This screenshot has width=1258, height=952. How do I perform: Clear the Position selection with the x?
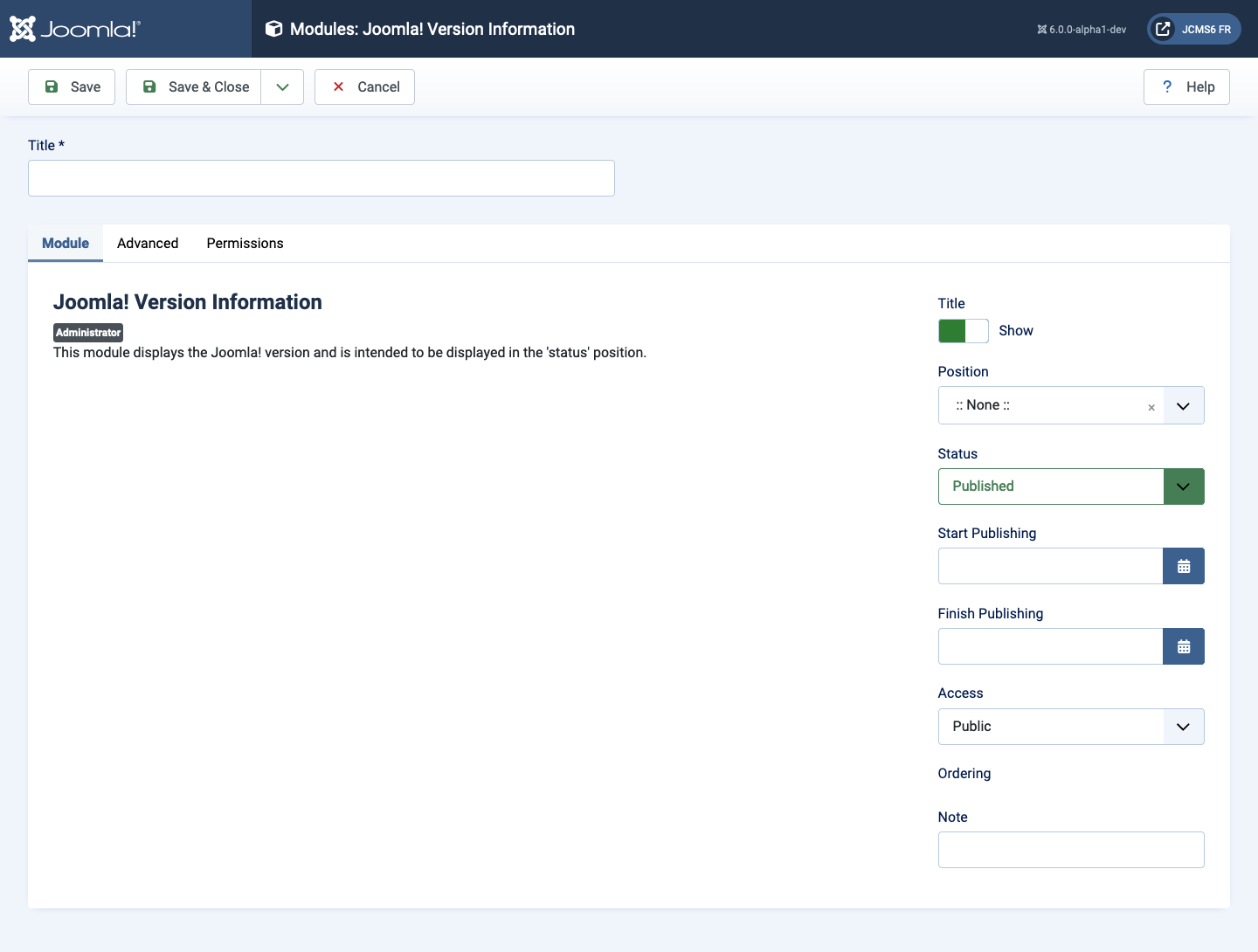click(x=1151, y=407)
